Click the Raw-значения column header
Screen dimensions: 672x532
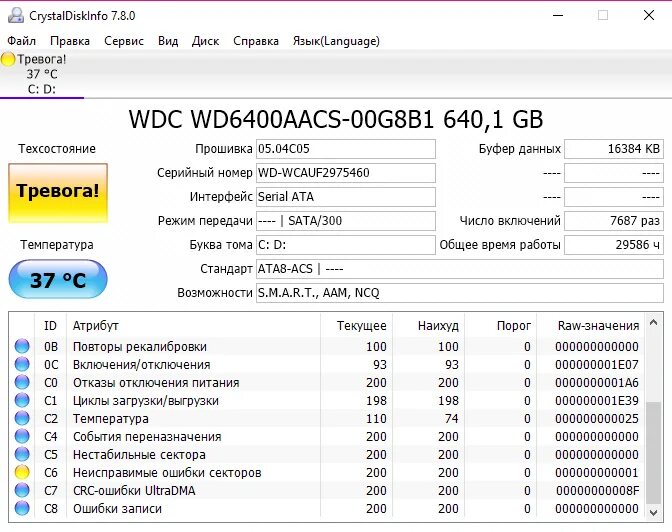coord(591,326)
